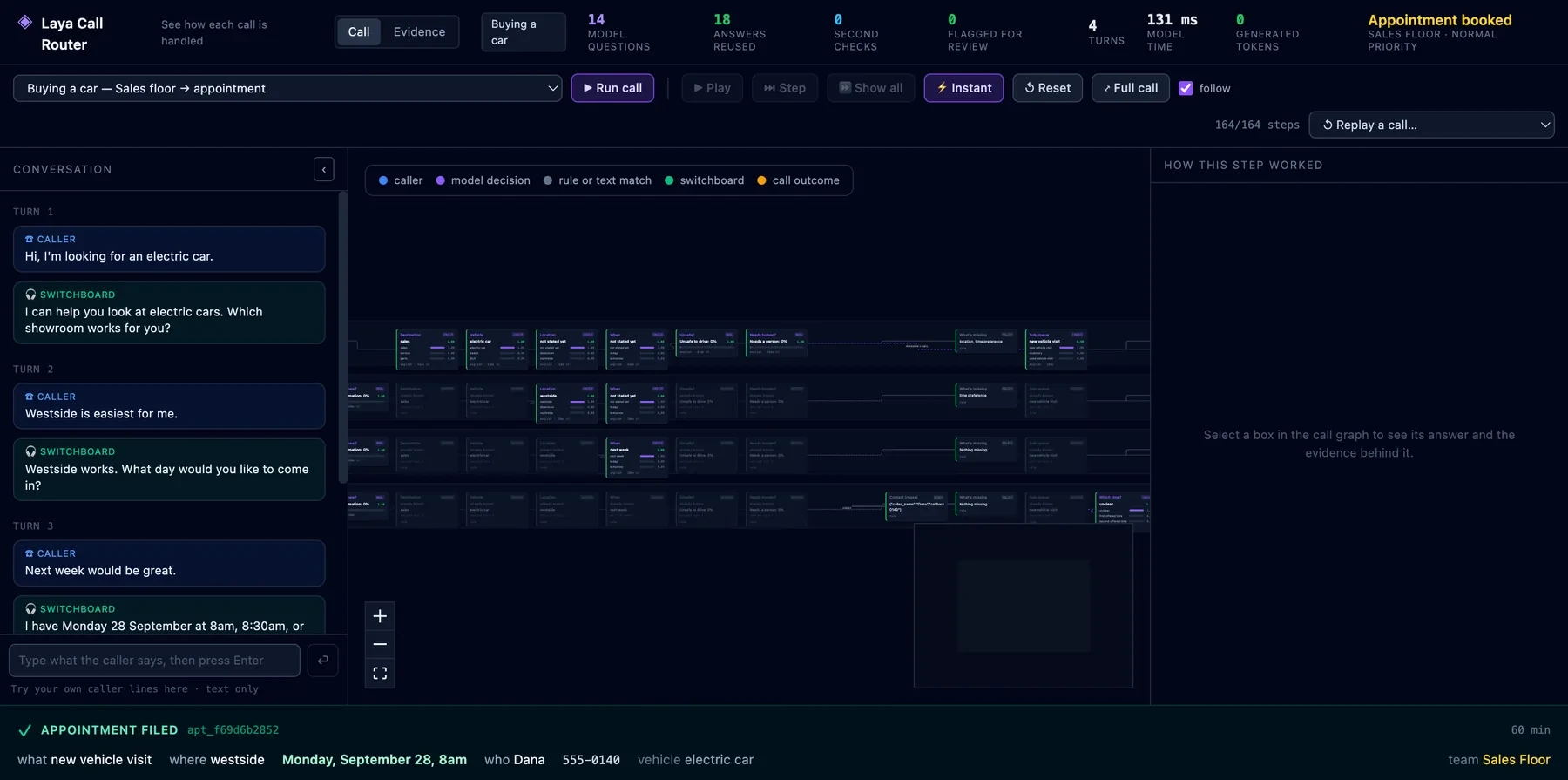Click the gray rule or text match legend dot
This screenshot has width=1568, height=780.
[x=548, y=180]
